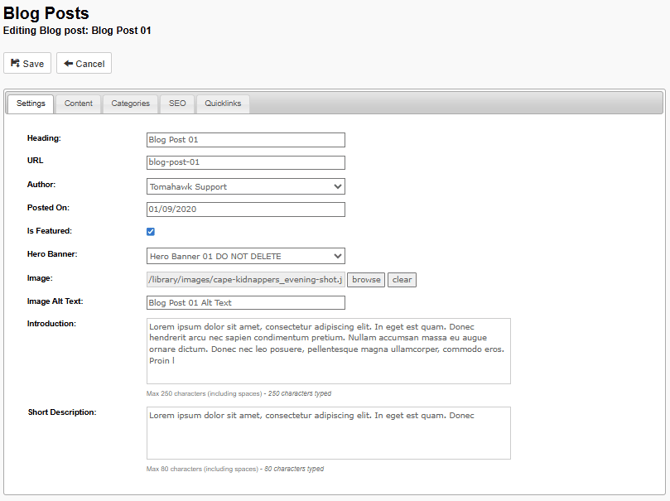Image resolution: width=670 pixels, height=501 pixels.
Task: Switch to the Content tab
Action: (x=78, y=104)
